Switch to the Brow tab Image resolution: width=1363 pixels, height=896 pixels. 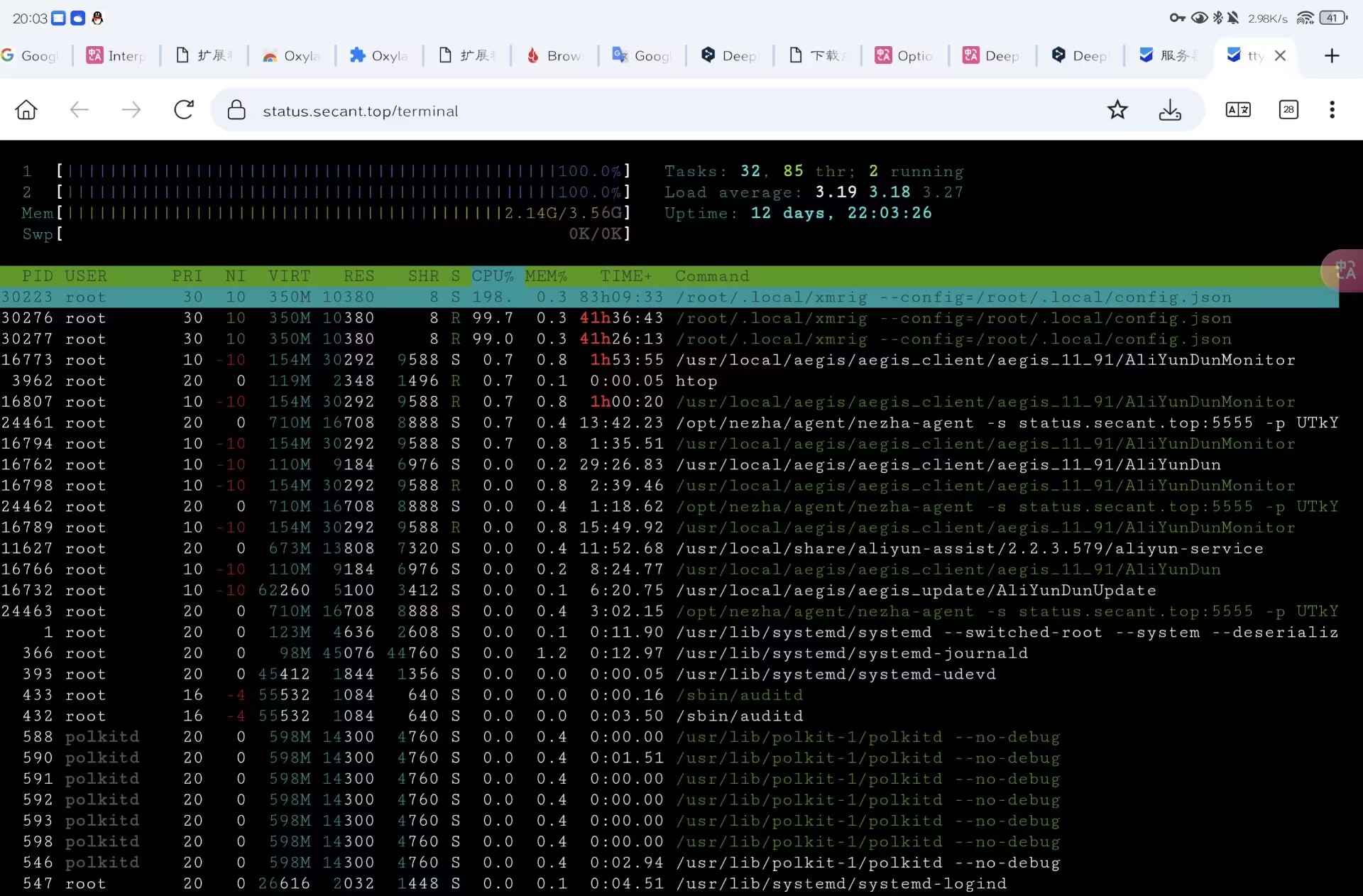click(x=554, y=55)
